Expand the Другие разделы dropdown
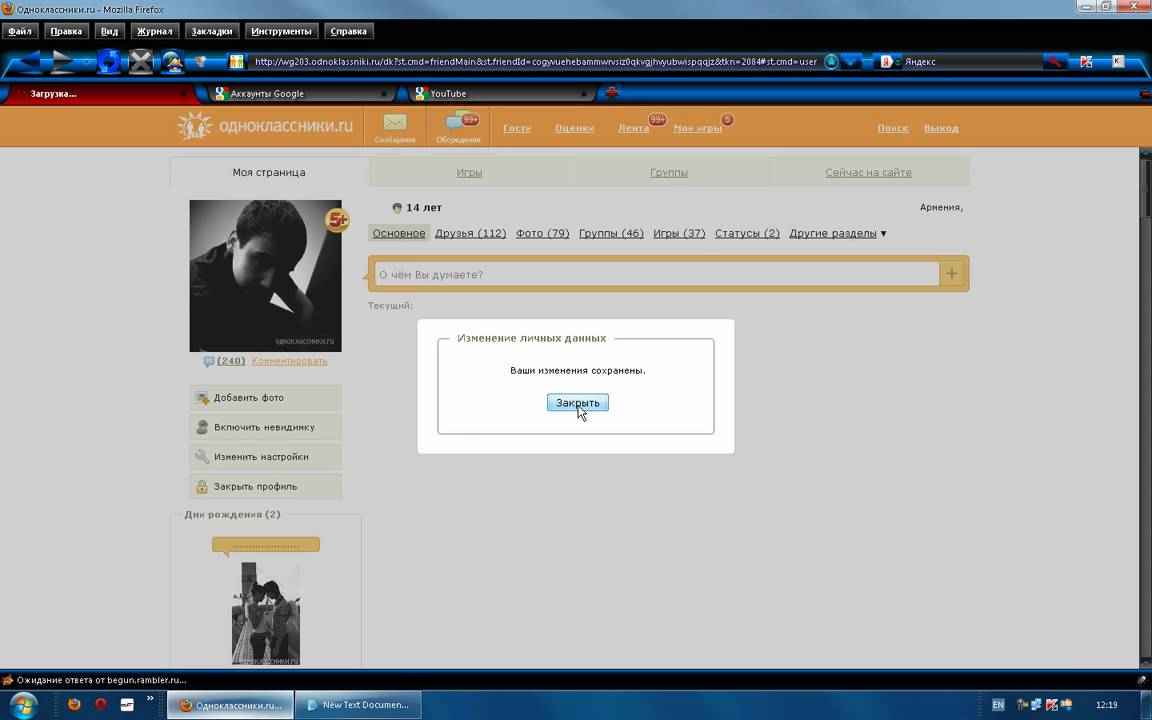 tap(838, 234)
